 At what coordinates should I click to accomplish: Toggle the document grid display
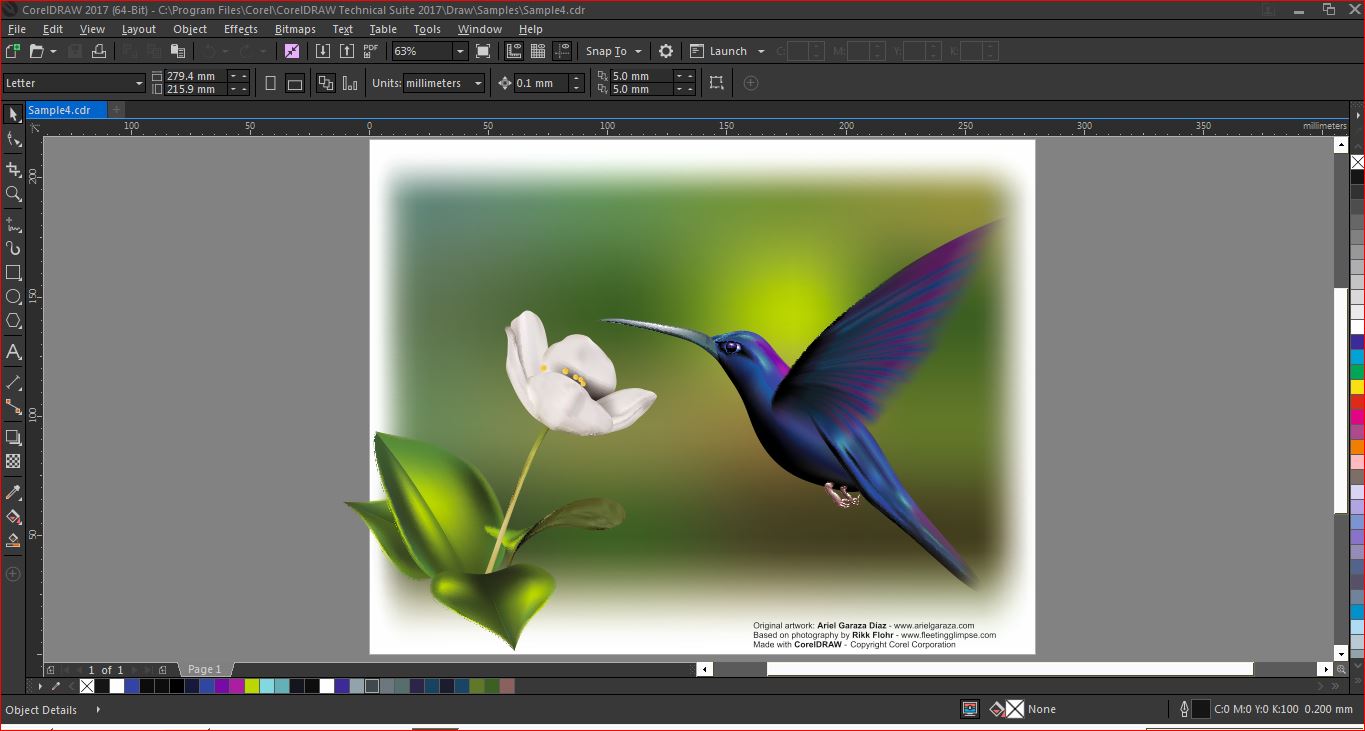[538, 51]
